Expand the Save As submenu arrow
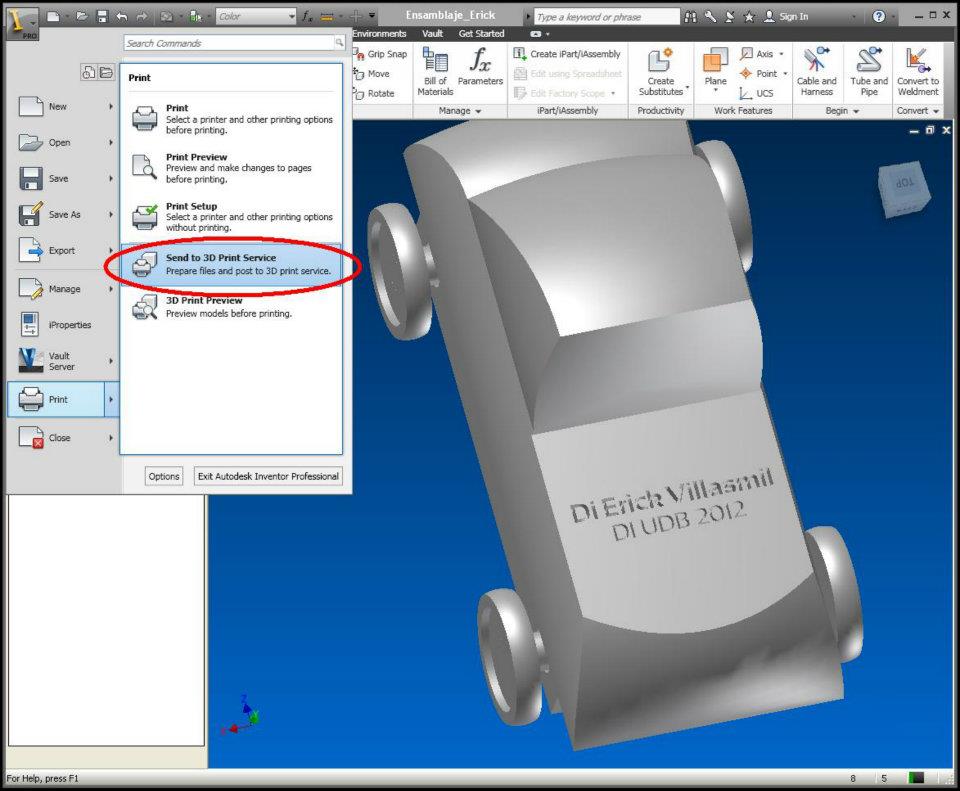Image resolution: width=960 pixels, height=791 pixels. [x=111, y=214]
